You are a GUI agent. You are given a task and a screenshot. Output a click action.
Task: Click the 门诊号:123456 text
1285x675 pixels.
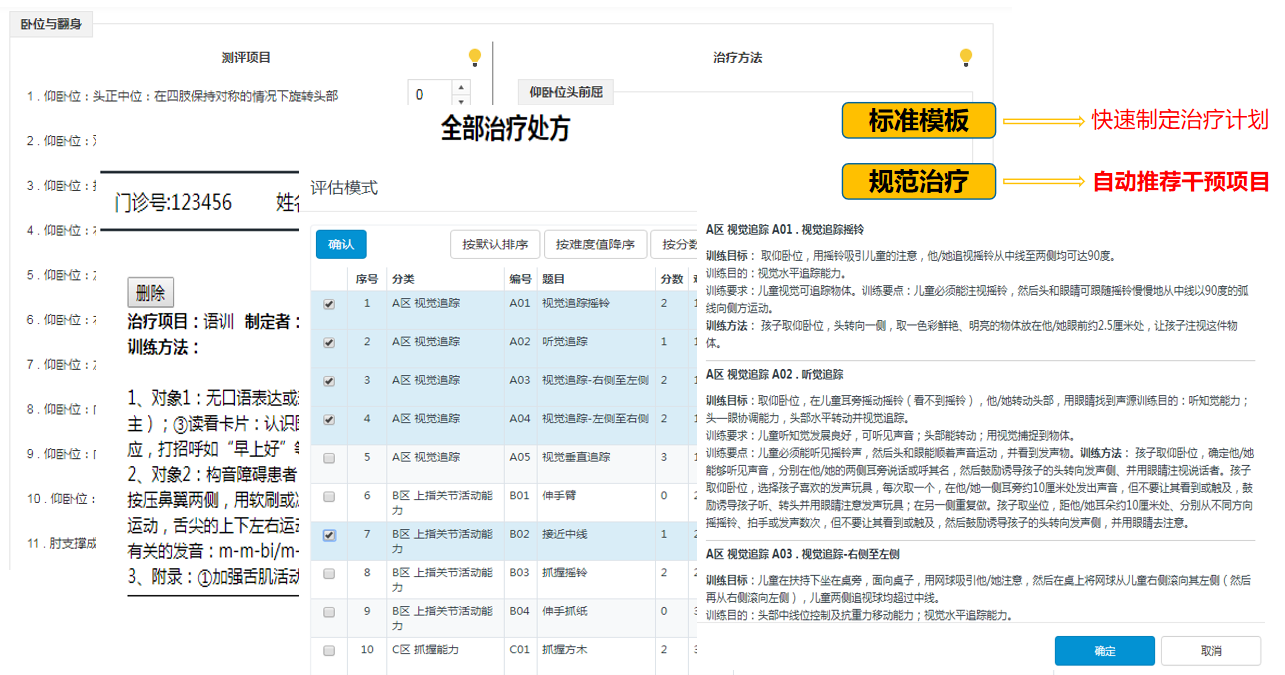tap(173, 203)
